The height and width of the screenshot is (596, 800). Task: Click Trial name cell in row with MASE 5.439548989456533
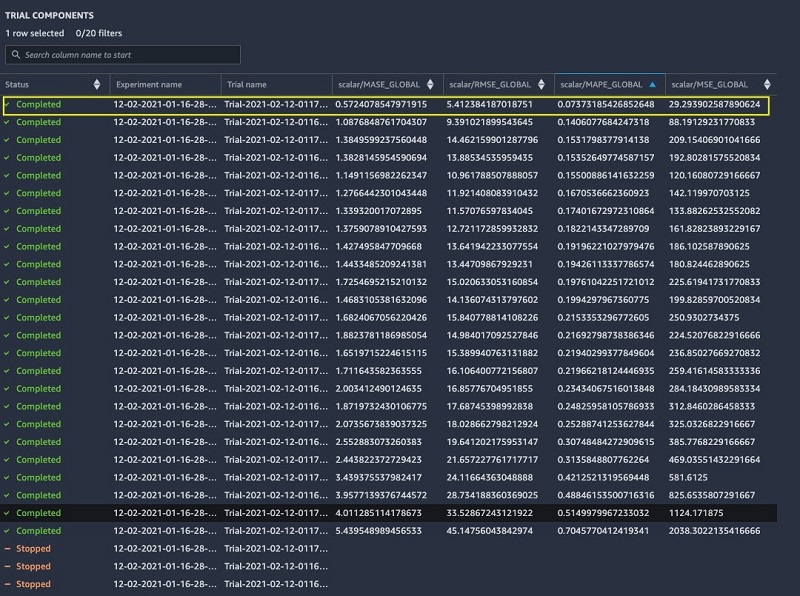(276, 531)
